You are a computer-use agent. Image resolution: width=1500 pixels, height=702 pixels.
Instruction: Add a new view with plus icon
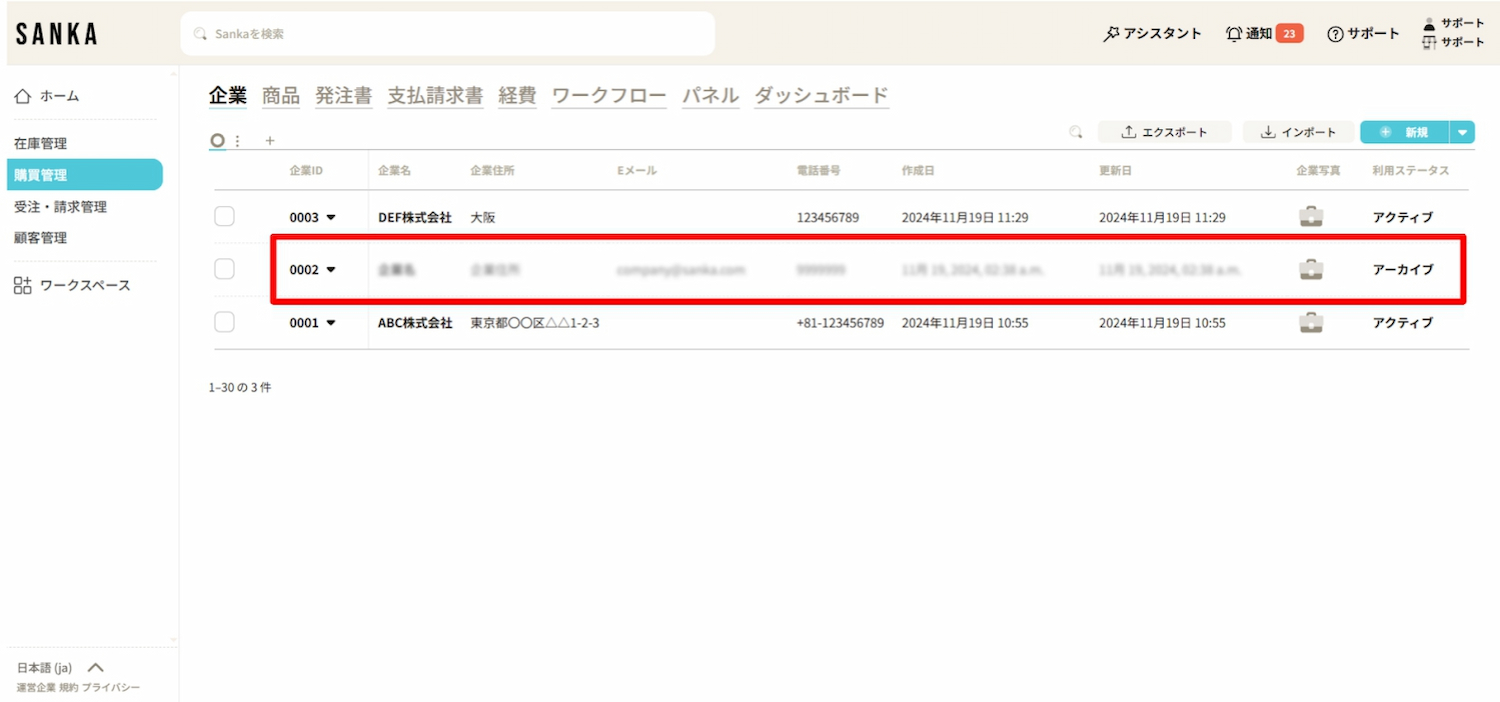click(269, 141)
